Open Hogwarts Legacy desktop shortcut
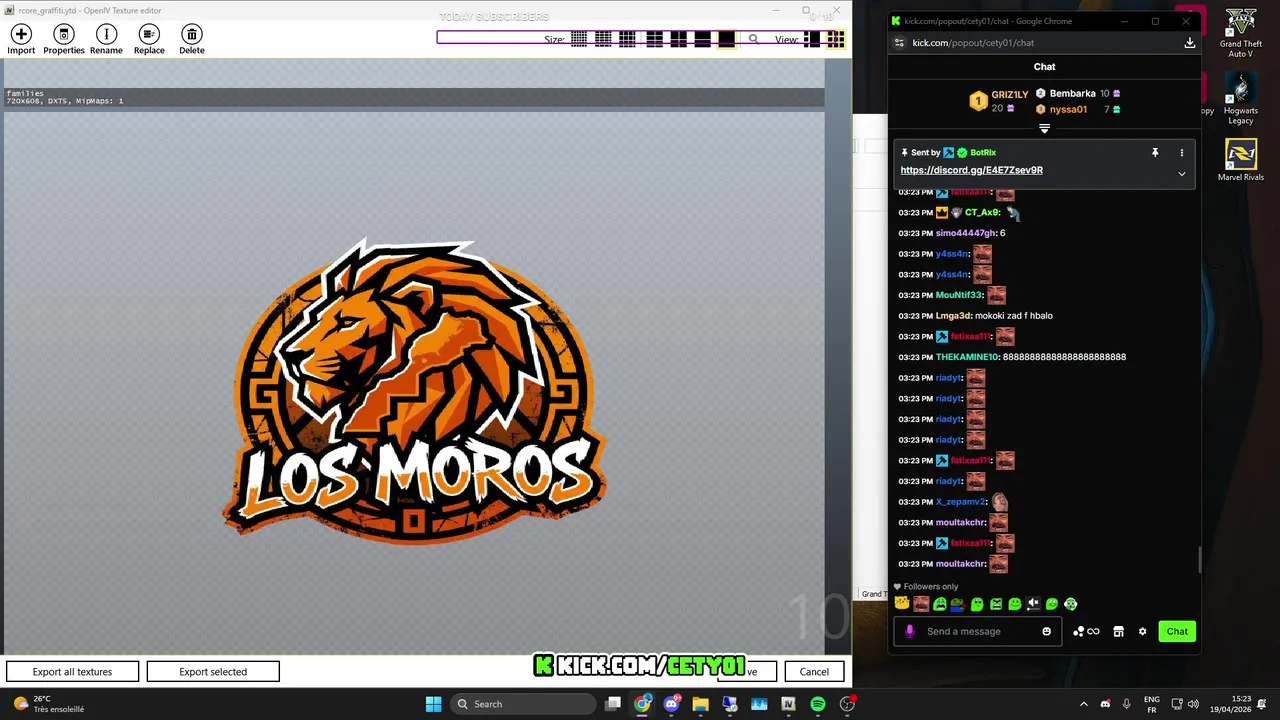Image resolution: width=1280 pixels, height=720 pixels. pyautogui.click(x=1241, y=99)
